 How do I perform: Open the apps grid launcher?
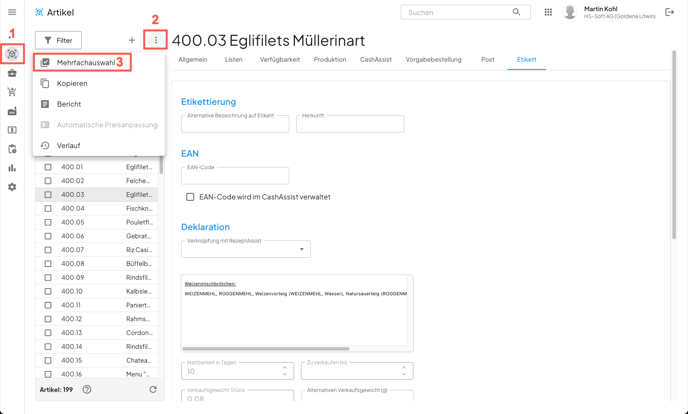pyautogui.click(x=548, y=12)
